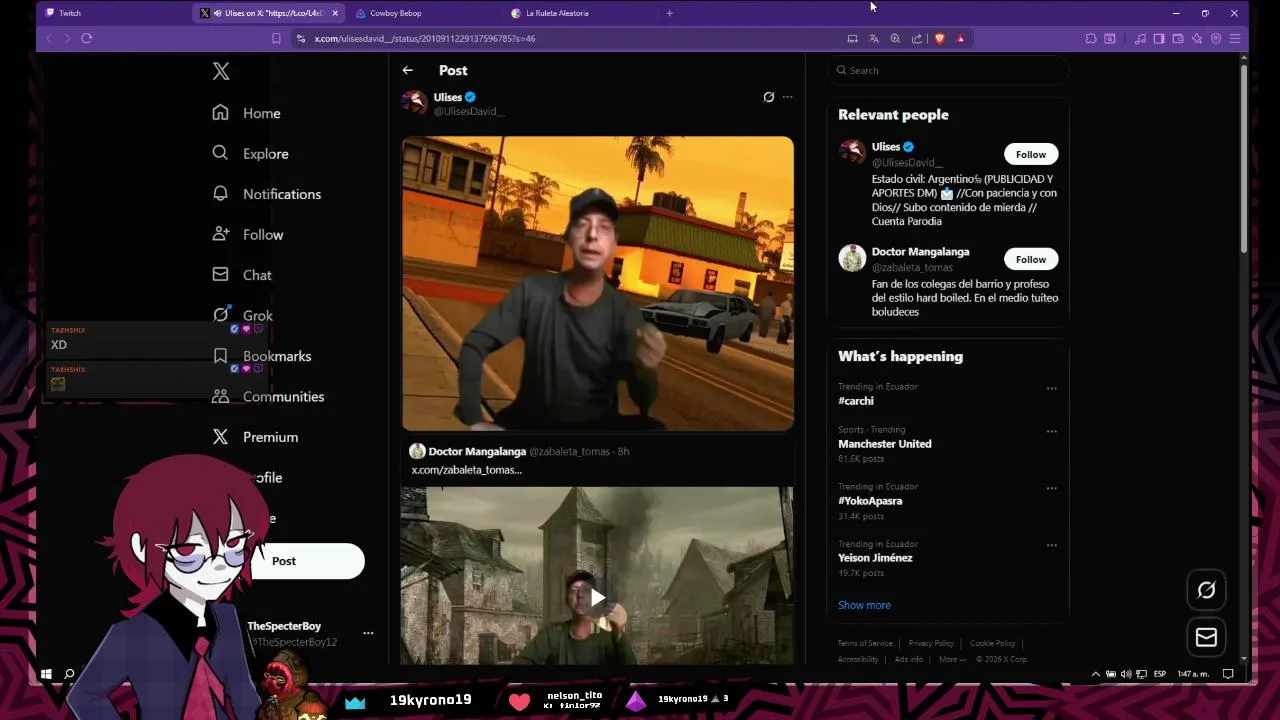This screenshot has width=1280, height=720.
Task: Open options dots for #carchi trend
Action: [1051, 388]
